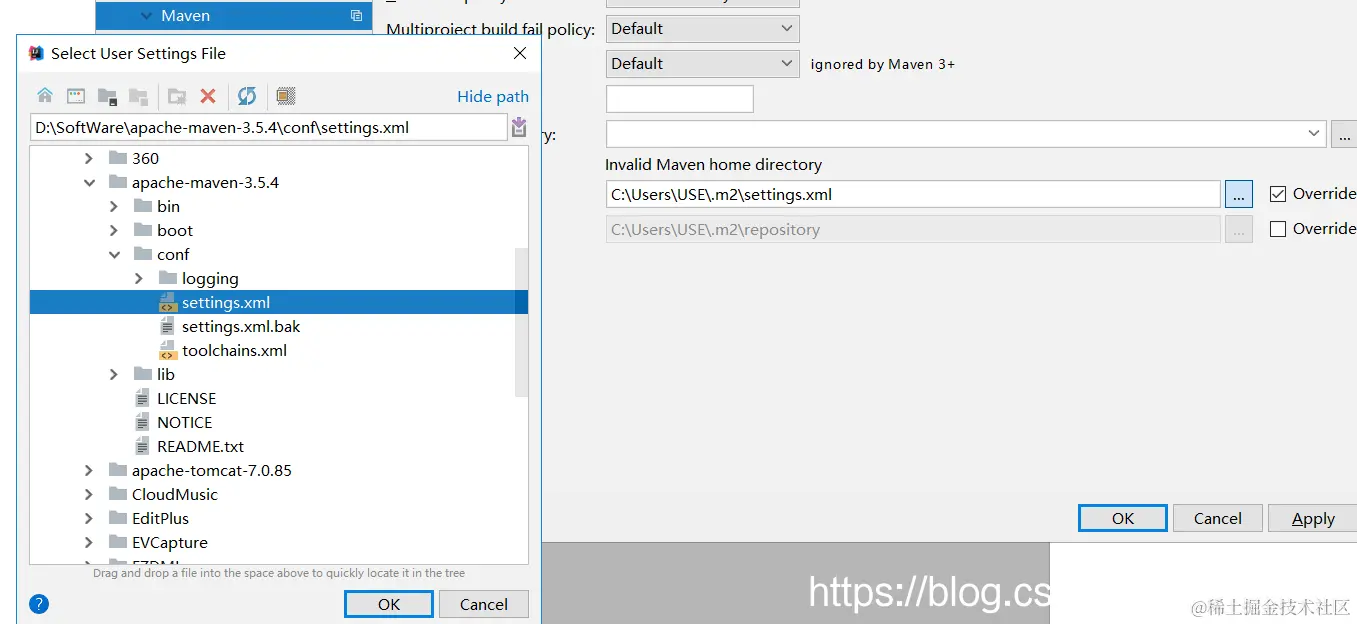Click the Desktop directory toolbar icon

tap(76, 96)
